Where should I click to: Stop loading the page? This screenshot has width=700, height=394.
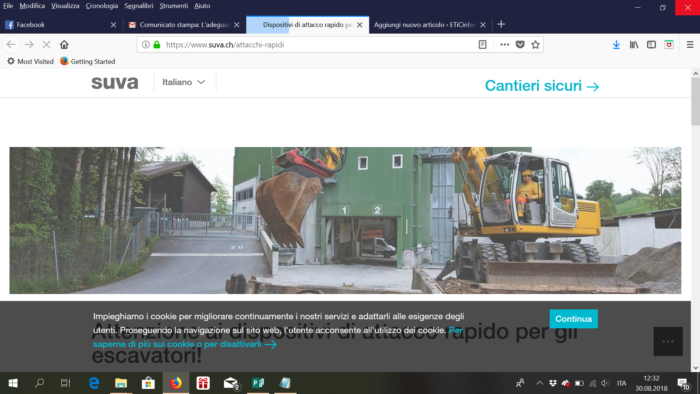pos(46,45)
